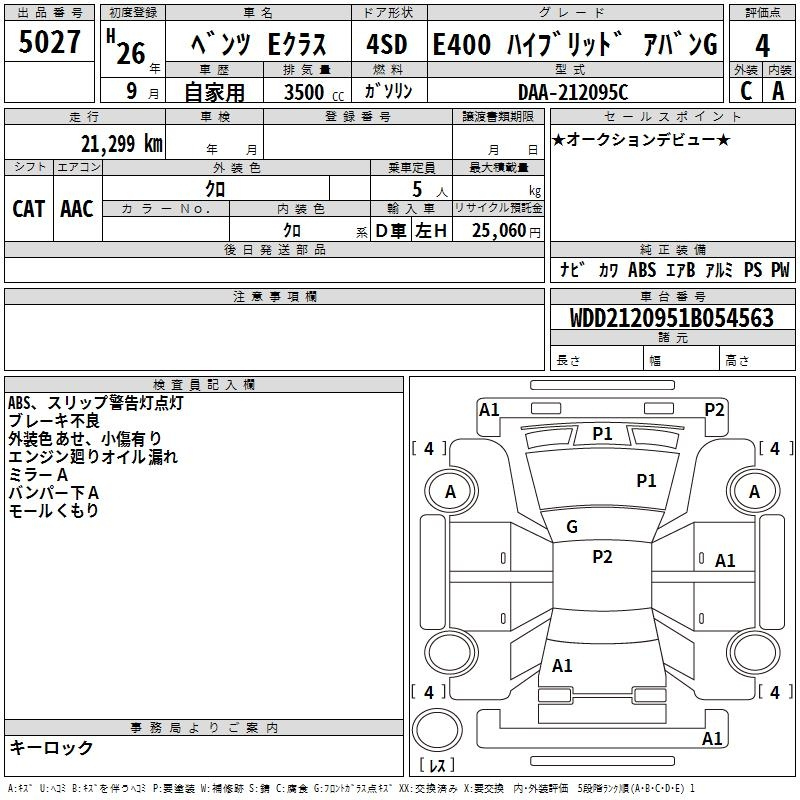Click the car name ベンツ Eクラス
This screenshot has height=800, width=800.
258,44
